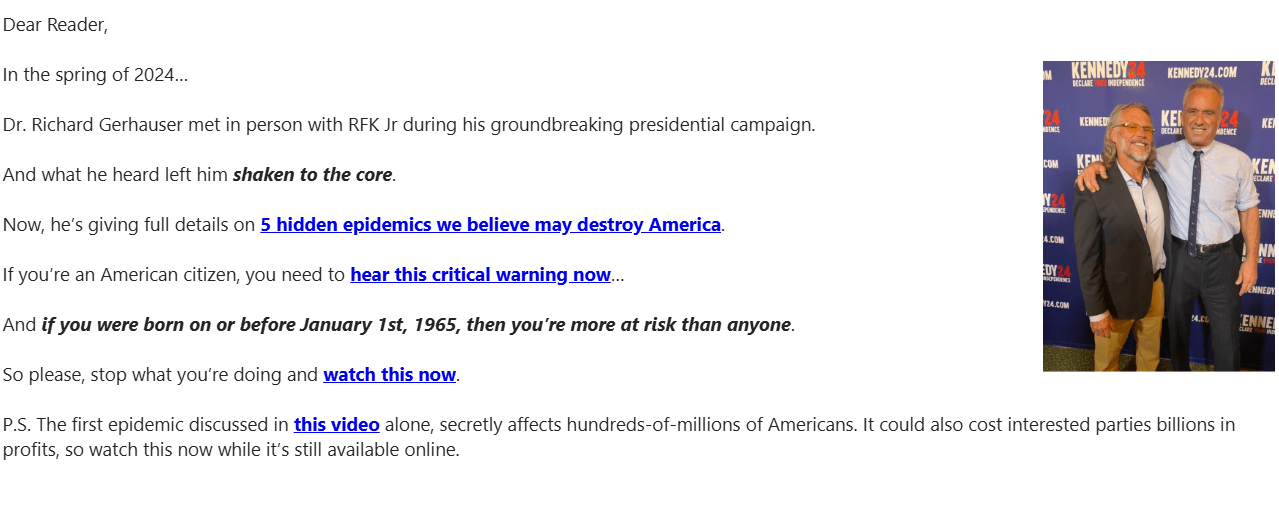The image size is (1279, 513).
Task: Click the "Dear Reader," greeting
Action: (55, 25)
